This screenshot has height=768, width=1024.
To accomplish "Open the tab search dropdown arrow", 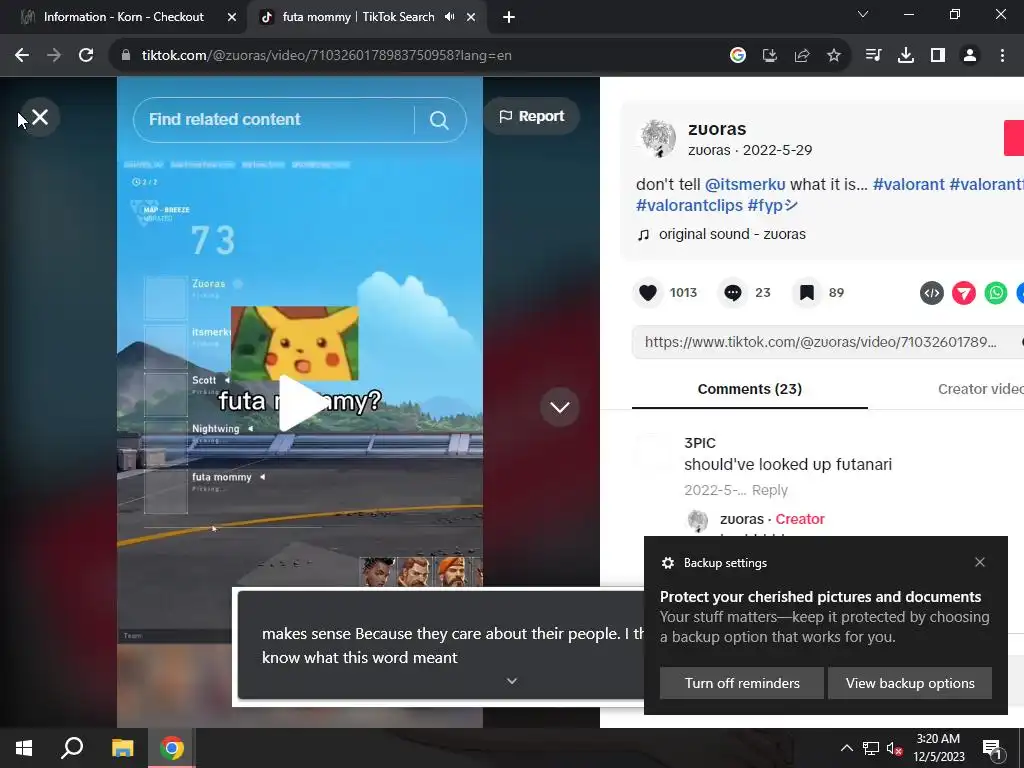I will click(863, 14).
